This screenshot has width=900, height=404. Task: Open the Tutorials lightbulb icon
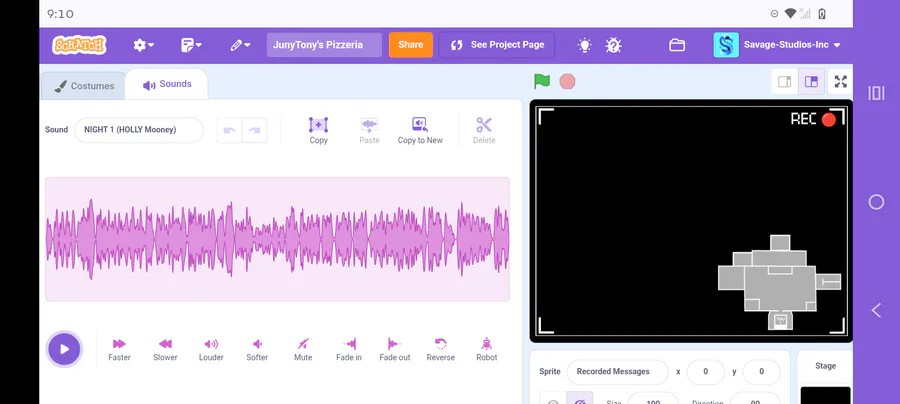point(584,45)
